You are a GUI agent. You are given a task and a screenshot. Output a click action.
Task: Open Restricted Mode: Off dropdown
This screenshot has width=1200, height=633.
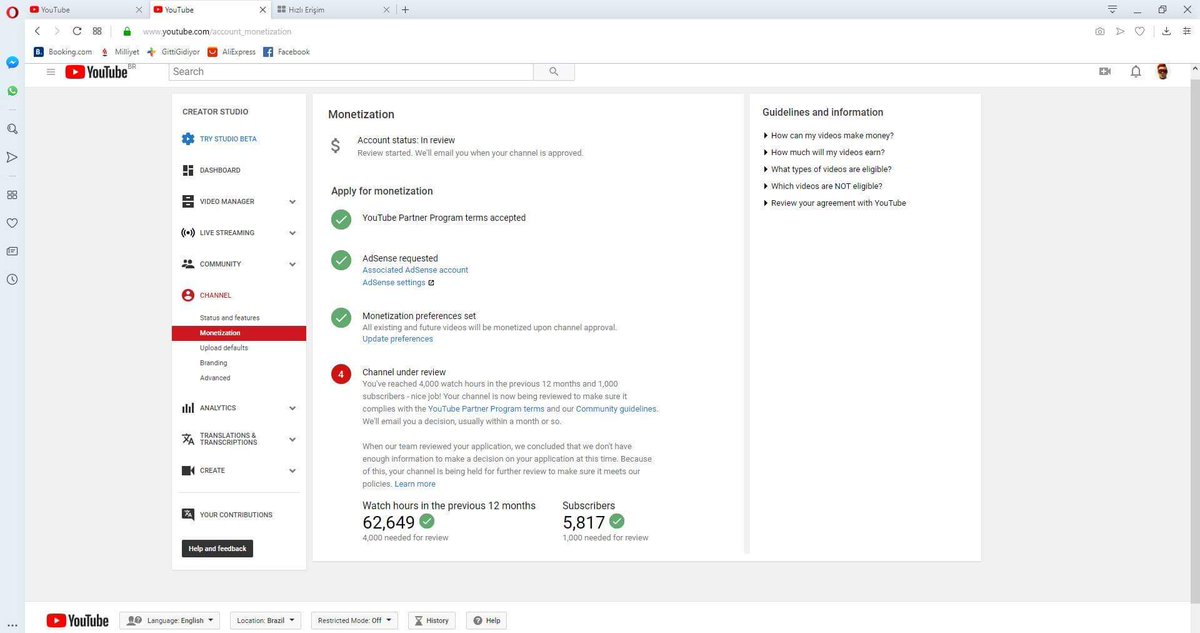[x=355, y=621]
